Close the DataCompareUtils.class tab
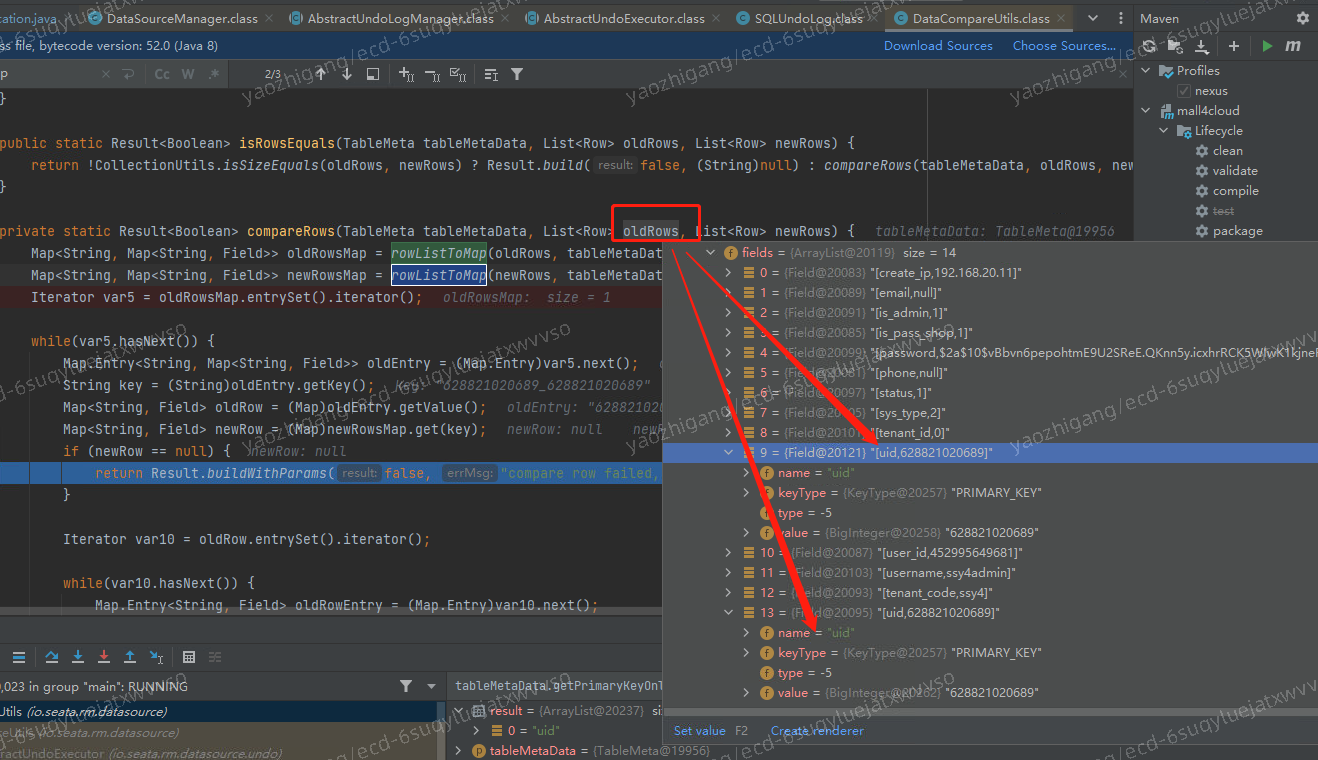 pos(1061,18)
